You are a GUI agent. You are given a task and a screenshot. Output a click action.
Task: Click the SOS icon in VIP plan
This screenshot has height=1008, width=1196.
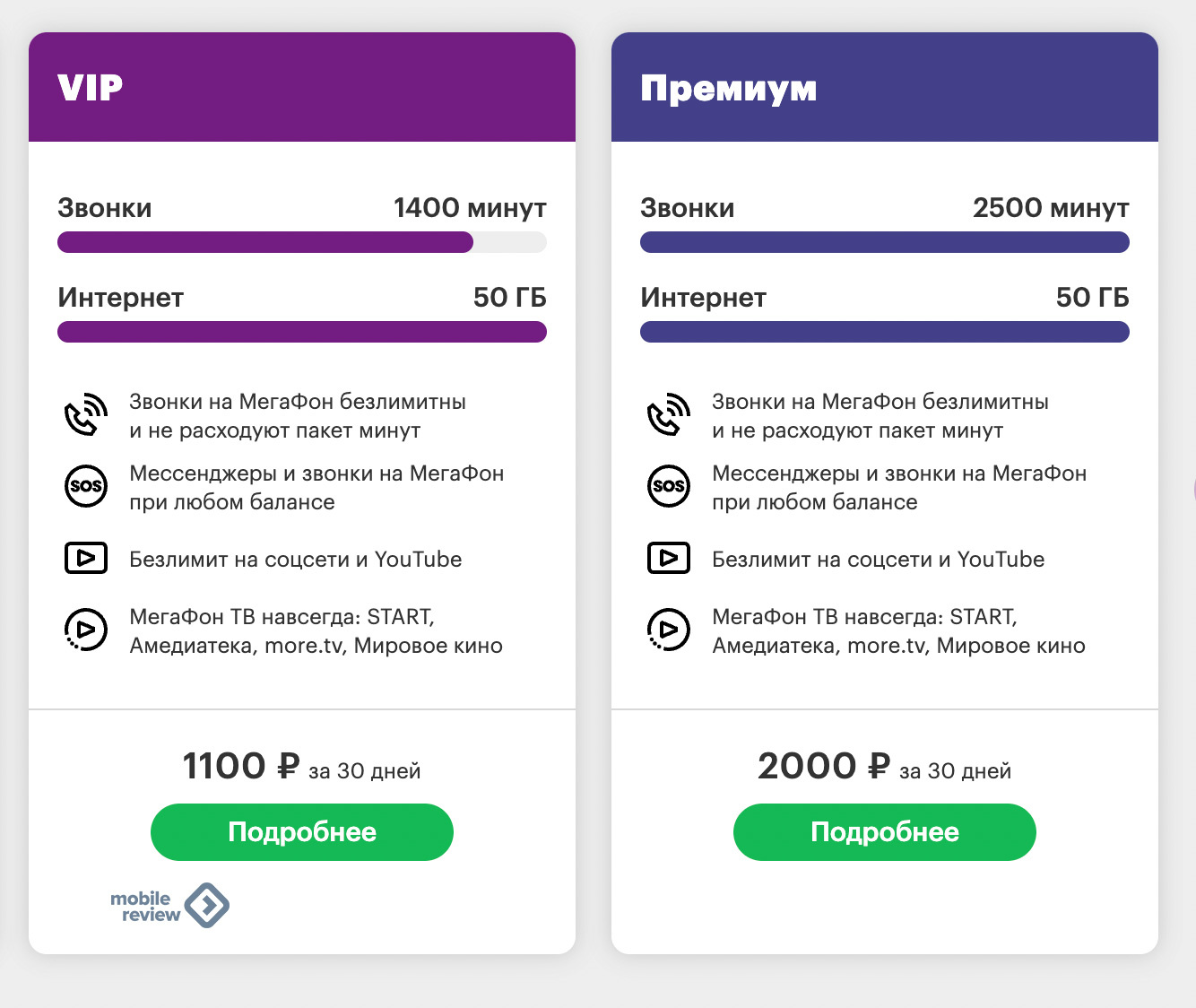[85, 486]
